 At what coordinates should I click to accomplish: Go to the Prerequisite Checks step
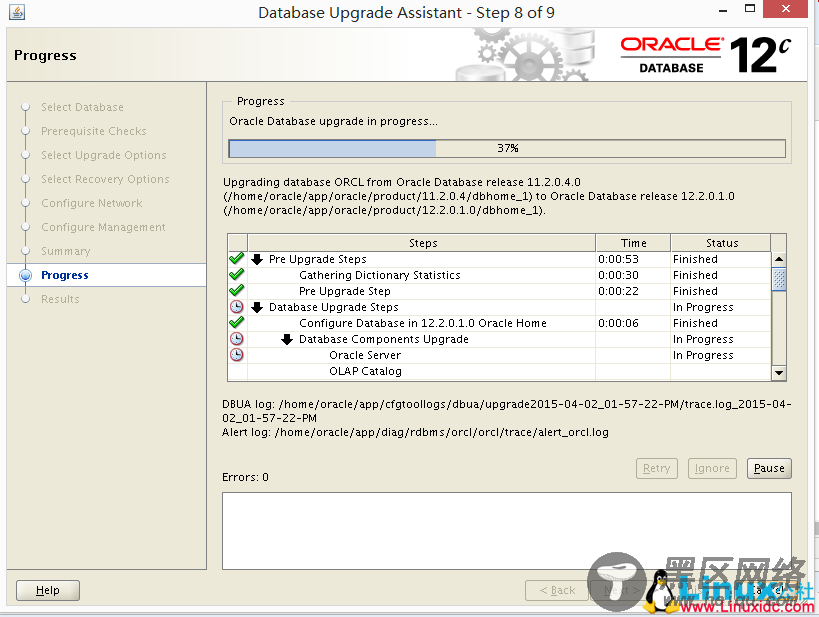click(94, 131)
